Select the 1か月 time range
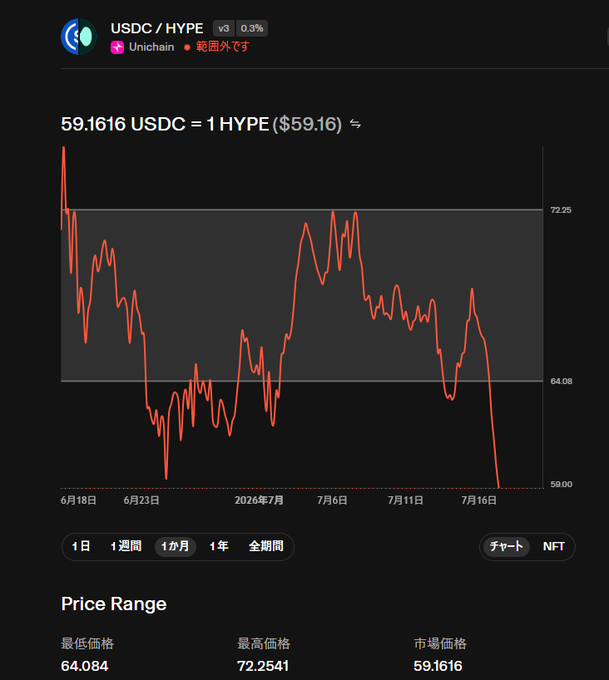 coord(175,546)
